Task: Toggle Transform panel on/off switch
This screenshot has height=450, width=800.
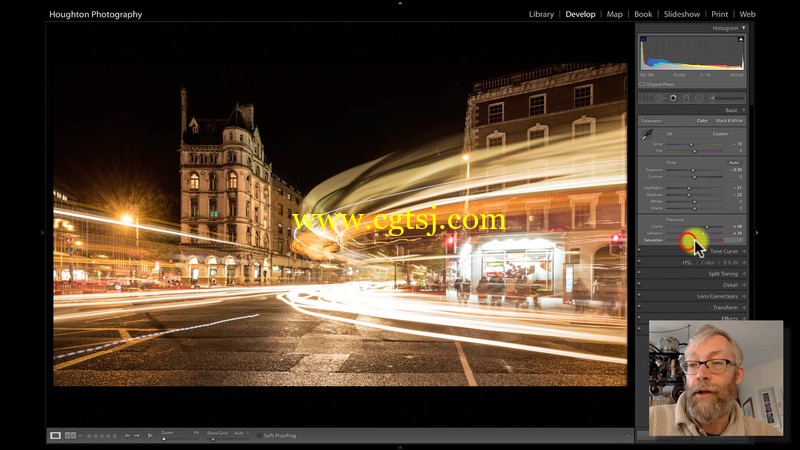Action: pos(639,306)
